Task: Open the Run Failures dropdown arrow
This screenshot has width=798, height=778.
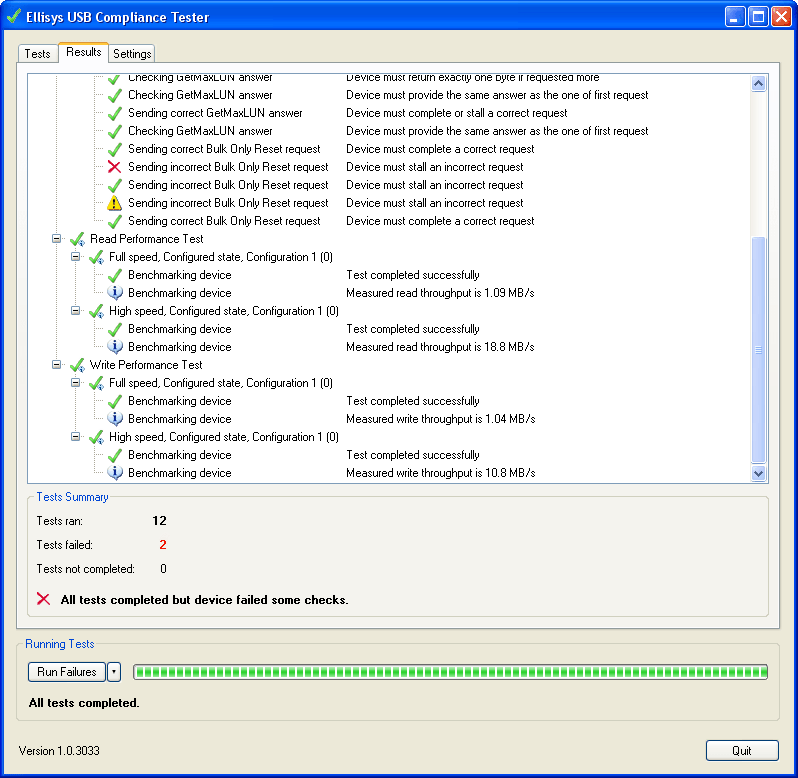Action: 114,672
